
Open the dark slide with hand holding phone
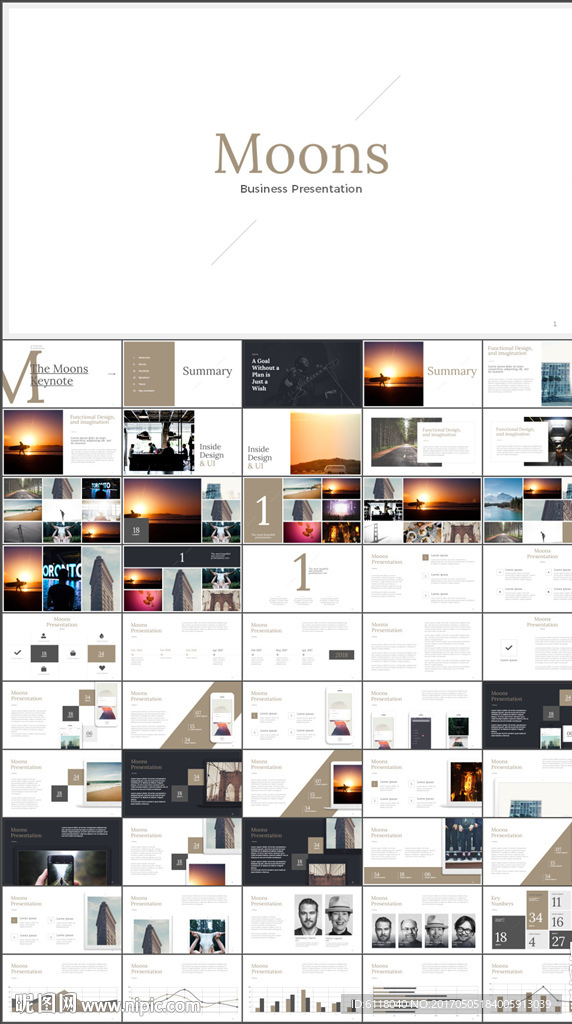point(61,852)
